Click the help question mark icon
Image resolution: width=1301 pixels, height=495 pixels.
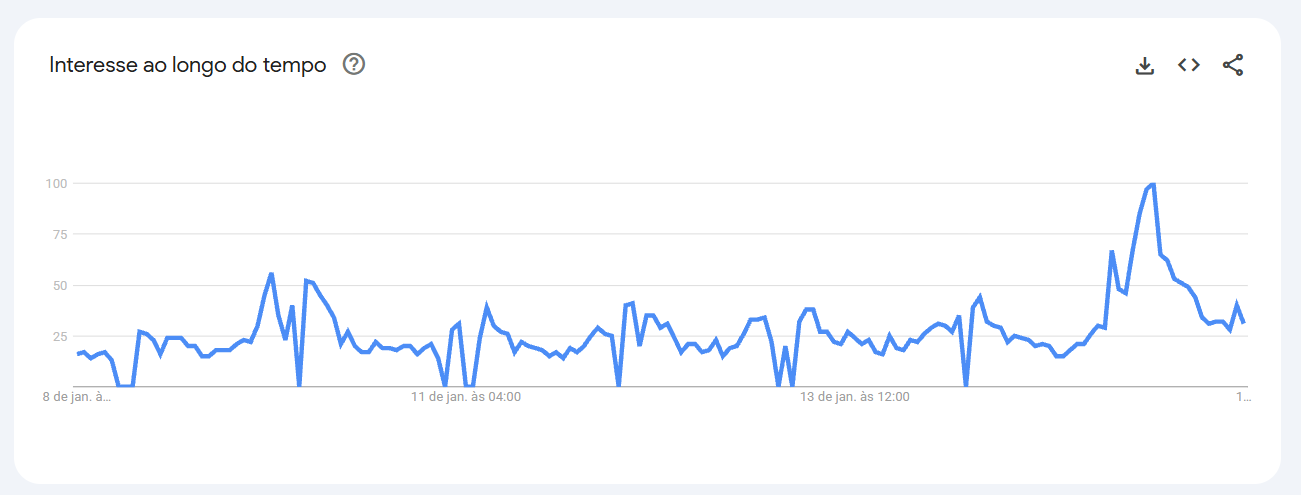354,65
